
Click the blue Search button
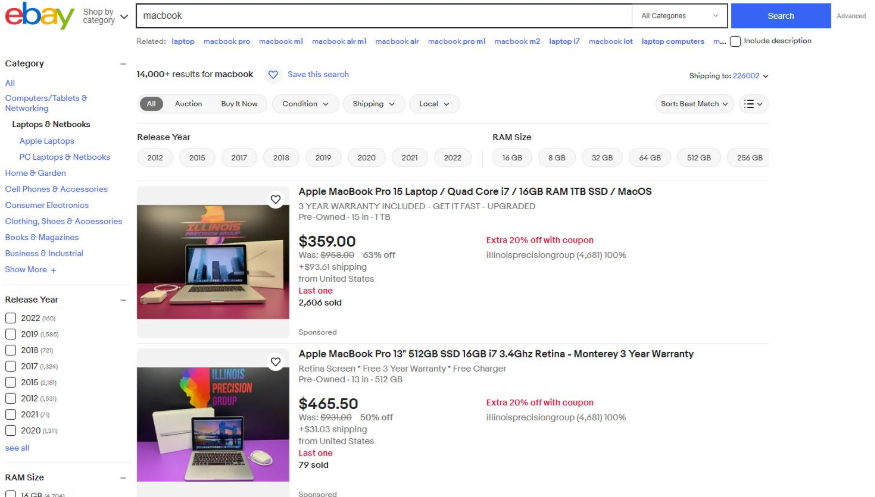tap(781, 16)
